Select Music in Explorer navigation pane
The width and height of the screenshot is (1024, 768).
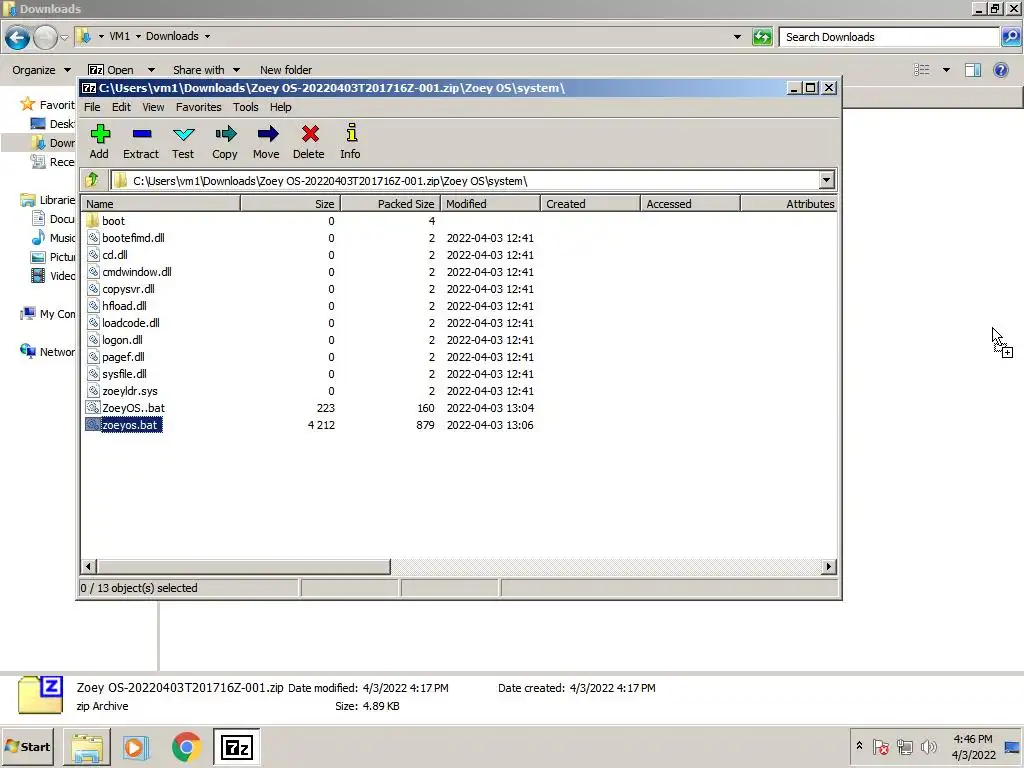[x=54, y=238]
